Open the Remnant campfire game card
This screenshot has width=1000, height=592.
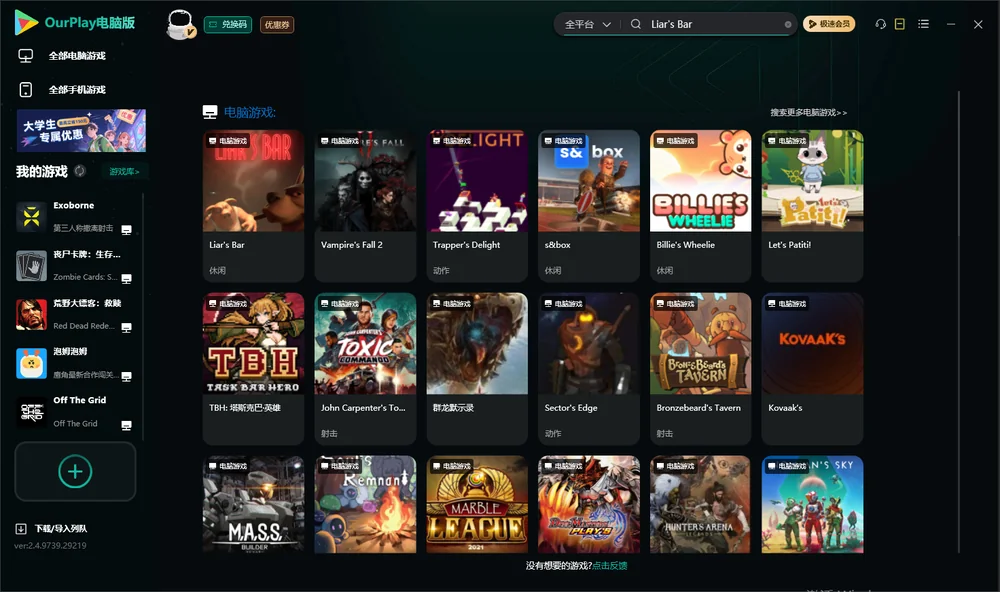(365, 504)
